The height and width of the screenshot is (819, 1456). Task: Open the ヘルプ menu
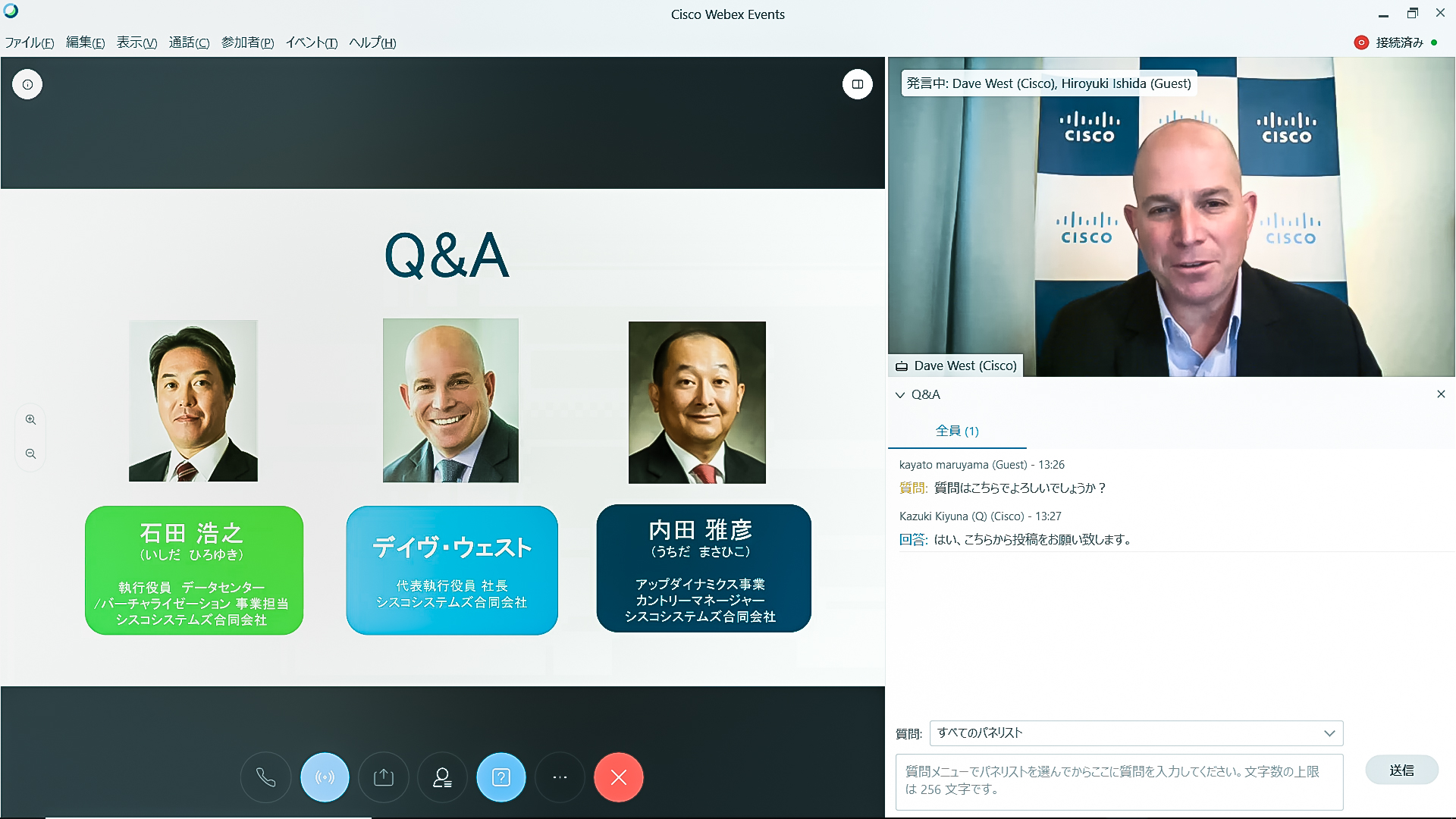tap(372, 42)
